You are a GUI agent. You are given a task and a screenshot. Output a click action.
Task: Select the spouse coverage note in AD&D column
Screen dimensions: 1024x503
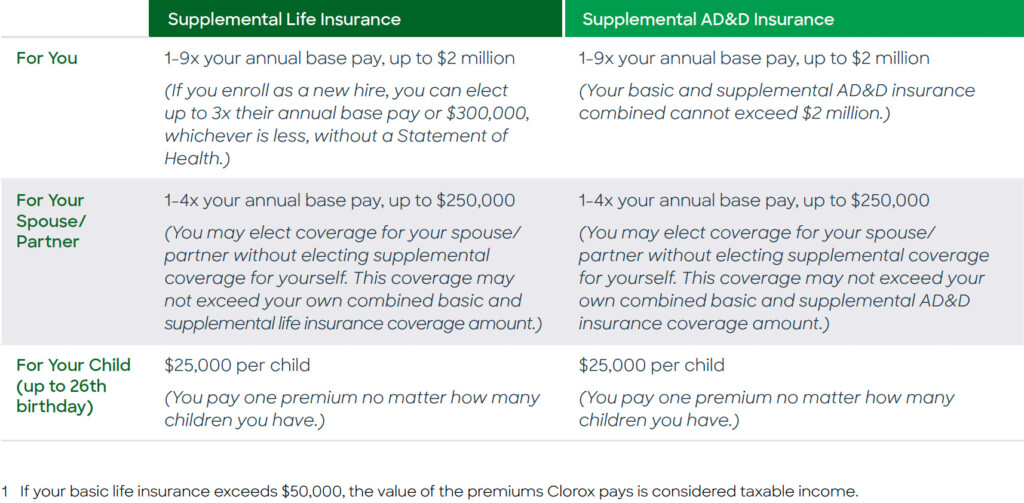783,278
